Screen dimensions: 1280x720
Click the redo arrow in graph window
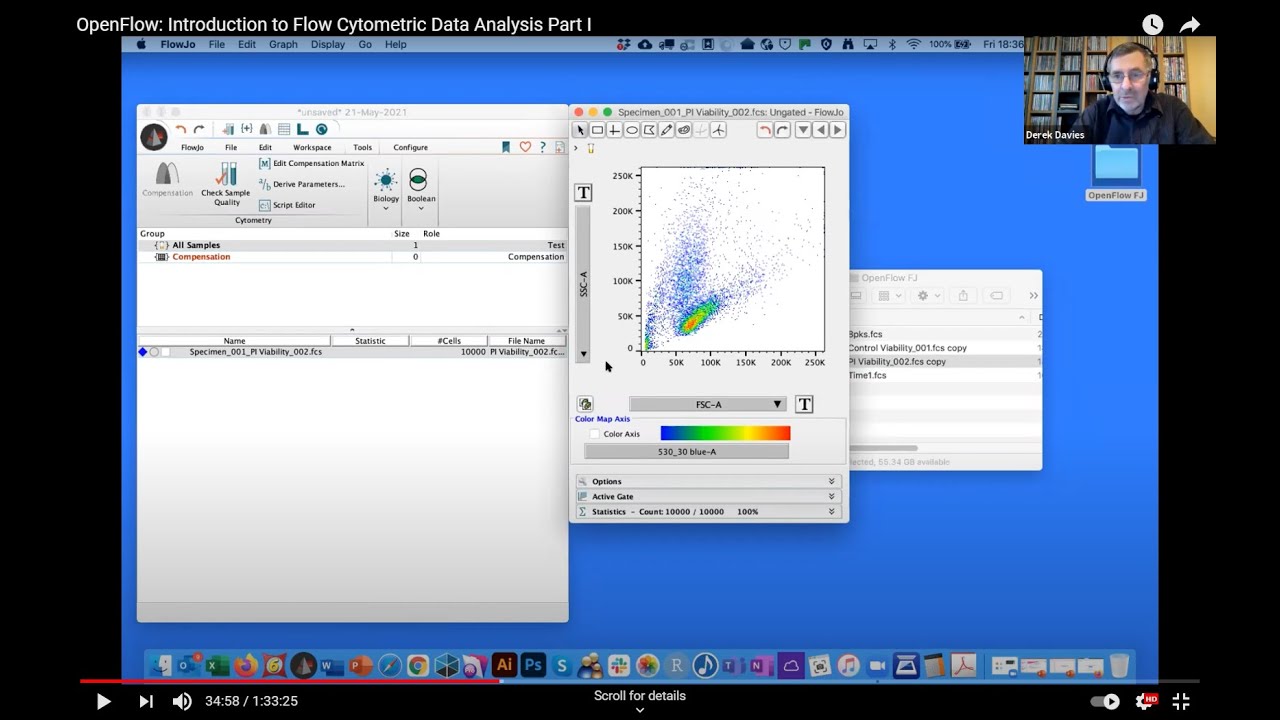[x=783, y=130]
